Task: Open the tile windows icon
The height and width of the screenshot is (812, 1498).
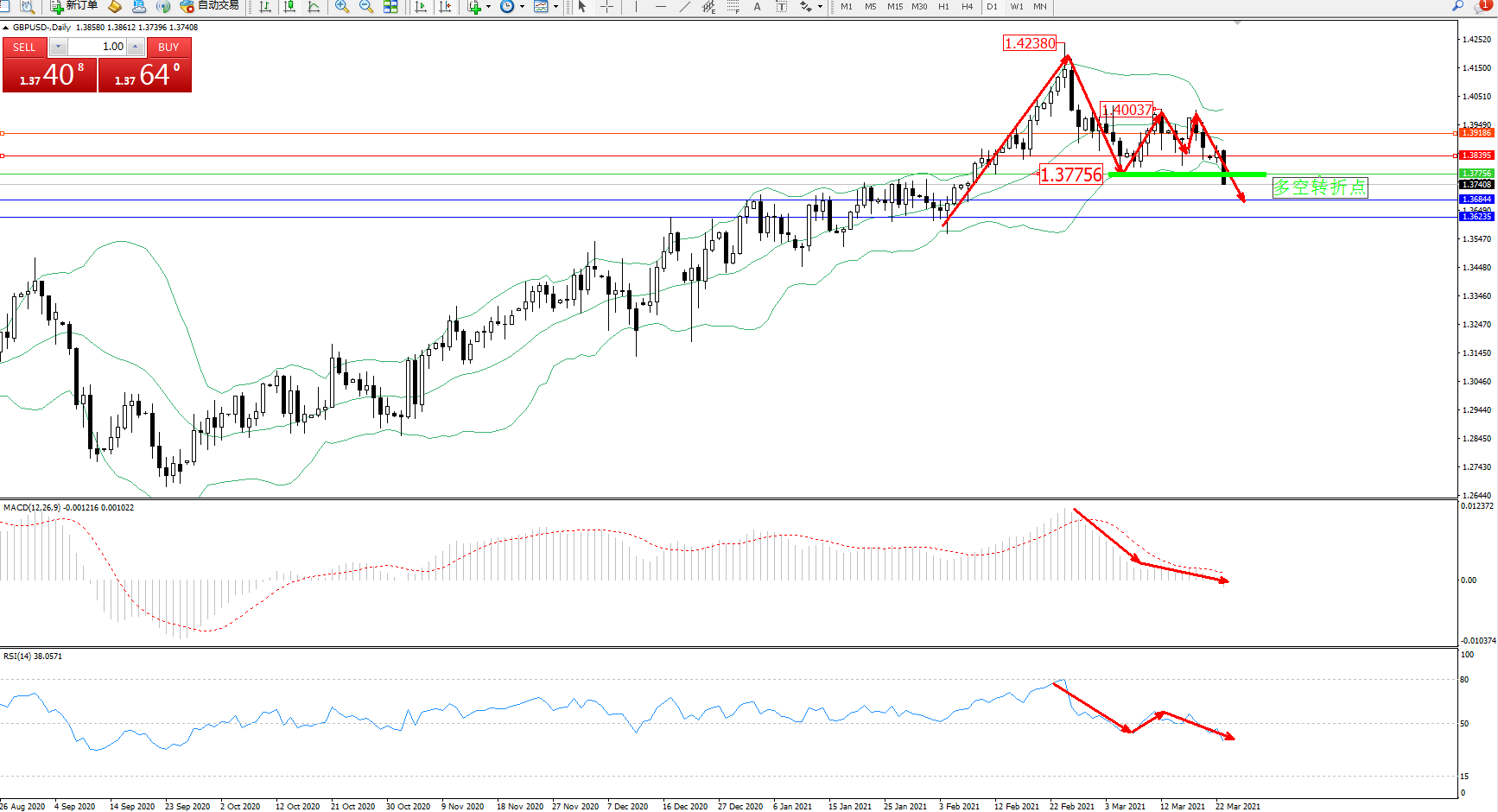Action: pos(390,7)
